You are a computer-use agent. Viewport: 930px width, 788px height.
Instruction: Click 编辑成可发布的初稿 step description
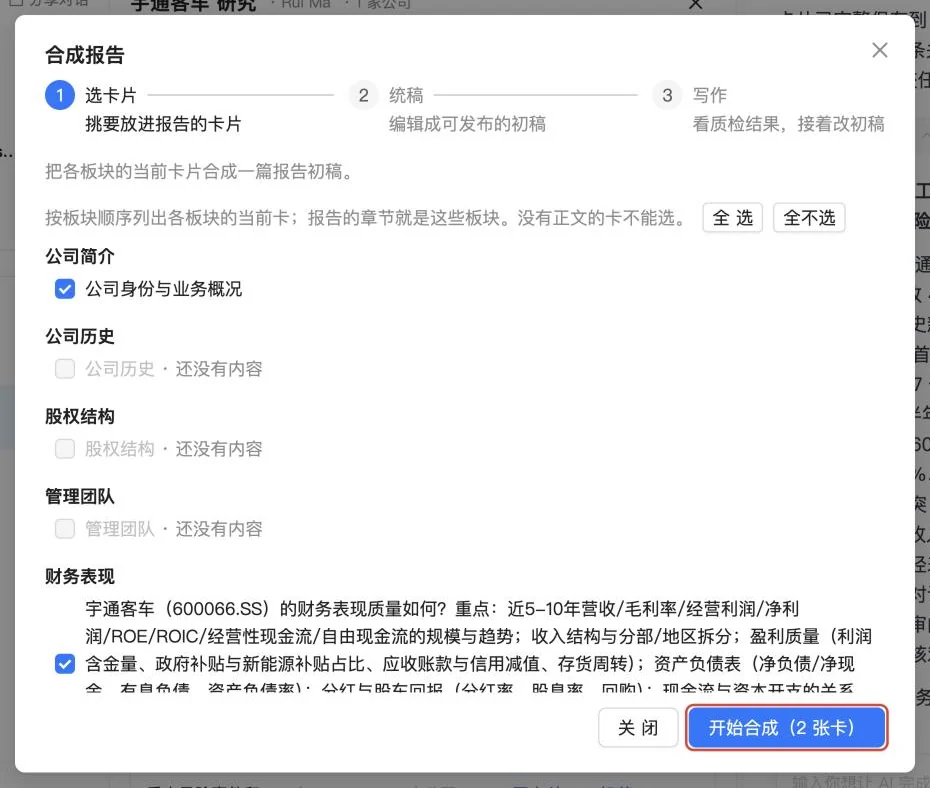click(x=467, y=124)
